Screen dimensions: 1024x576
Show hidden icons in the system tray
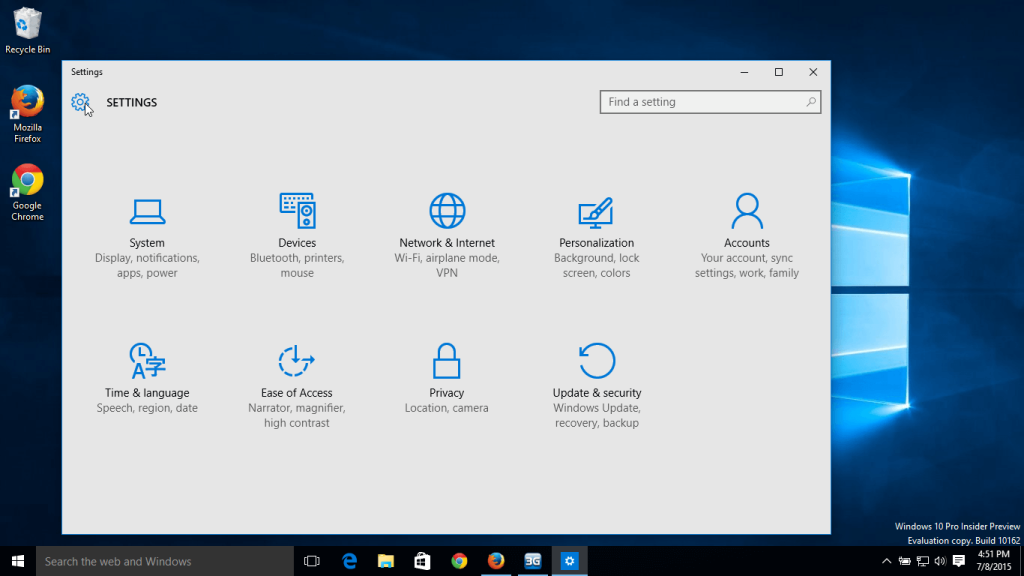(x=886, y=561)
